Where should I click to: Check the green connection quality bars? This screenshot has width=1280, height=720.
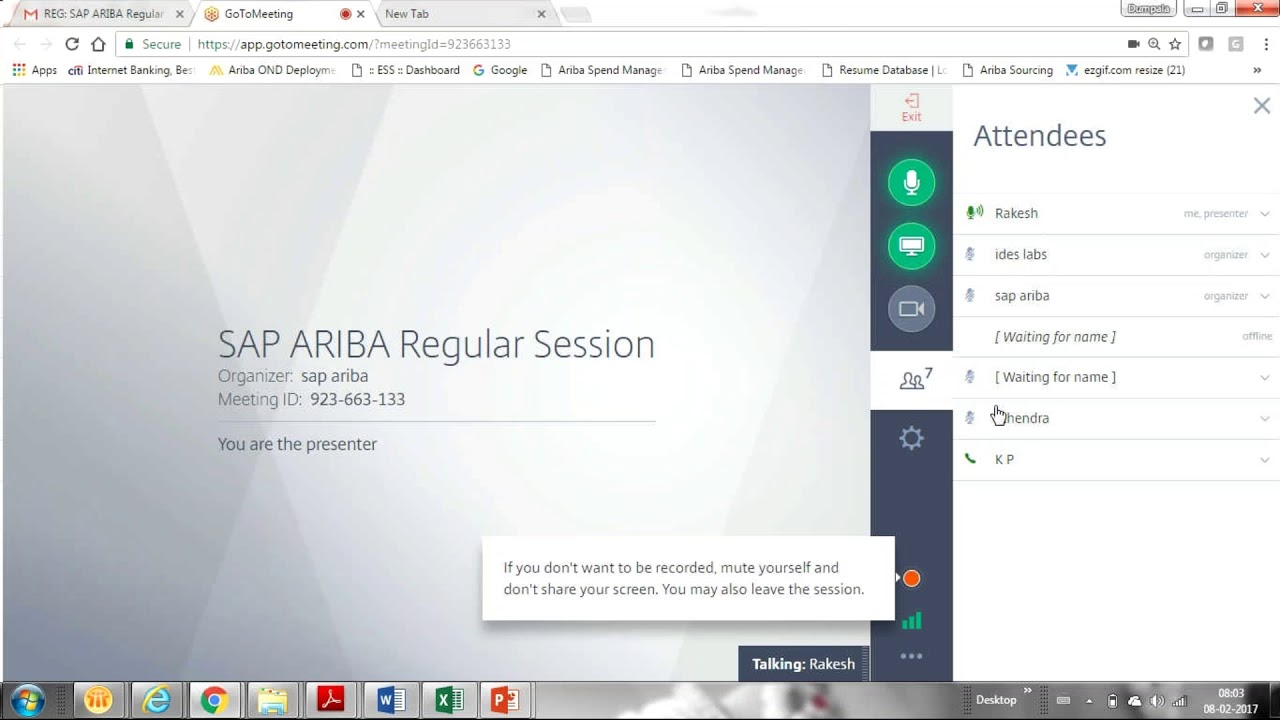pyautogui.click(x=911, y=621)
